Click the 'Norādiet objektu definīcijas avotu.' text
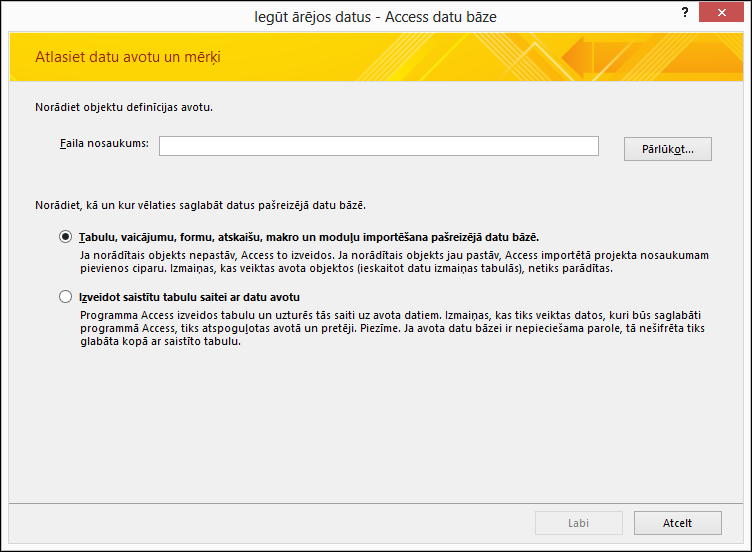The width and height of the screenshot is (752, 552). click(x=124, y=107)
